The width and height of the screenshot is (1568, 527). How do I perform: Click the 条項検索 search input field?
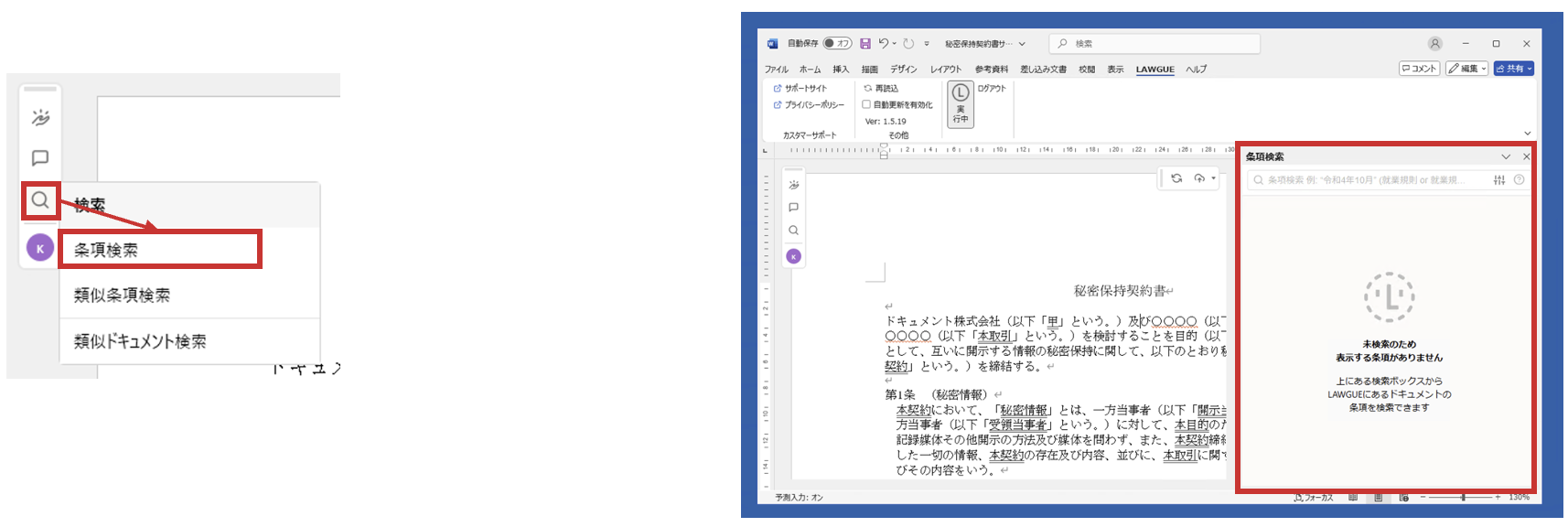coord(1368,180)
